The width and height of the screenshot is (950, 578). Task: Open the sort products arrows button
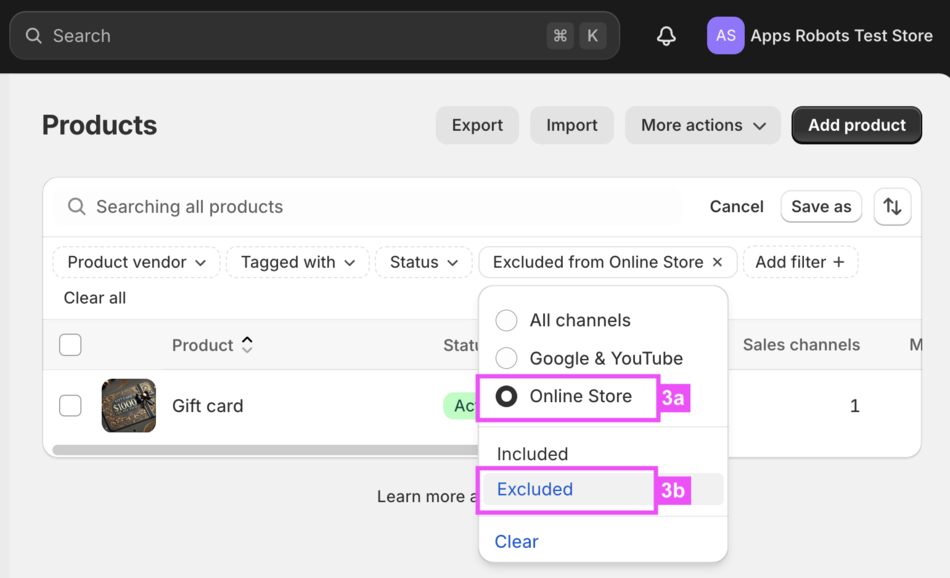click(892, 207)
